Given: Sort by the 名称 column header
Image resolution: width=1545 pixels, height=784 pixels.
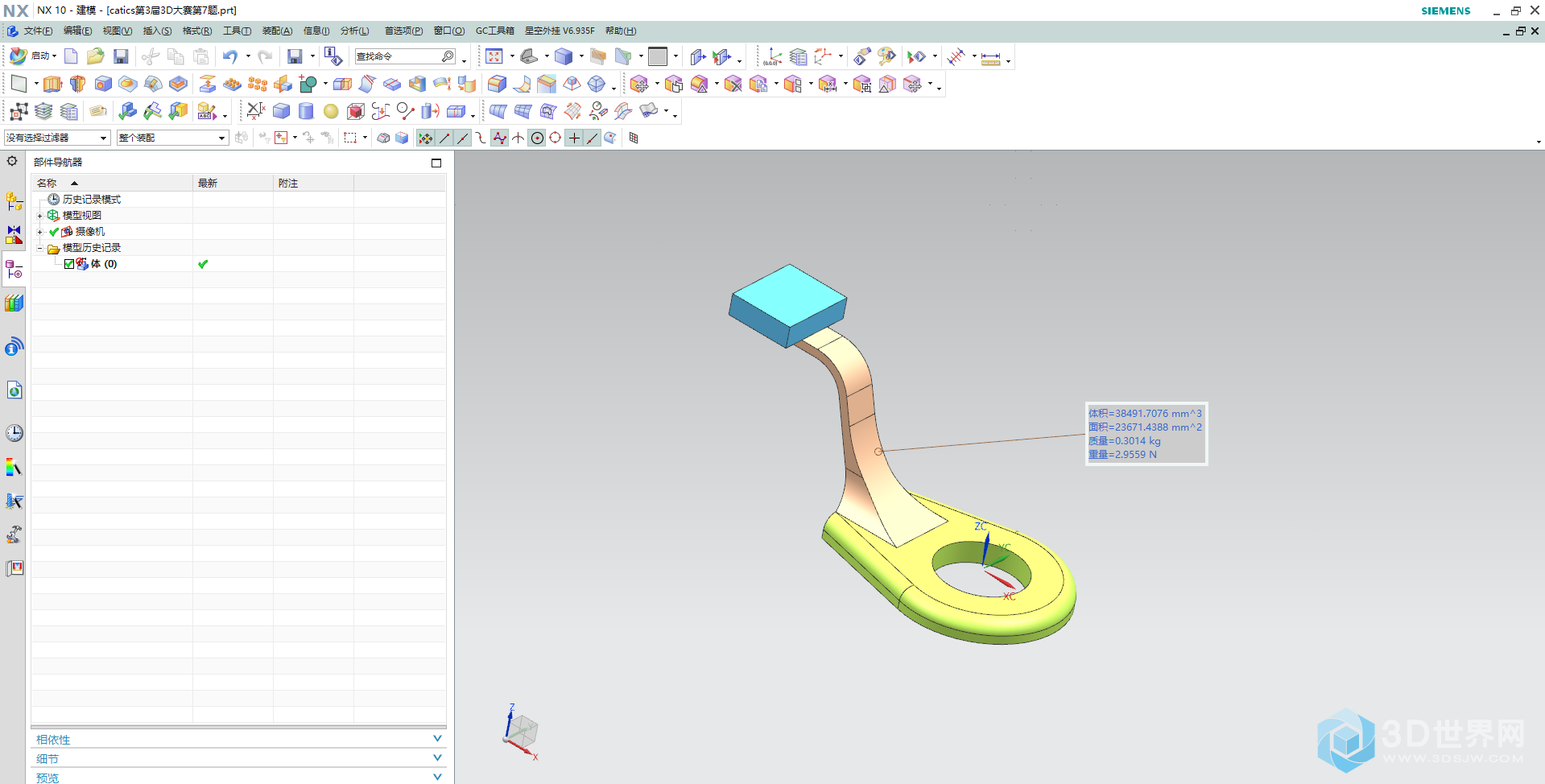Looking at the screenshot, I should click(112, 184).
